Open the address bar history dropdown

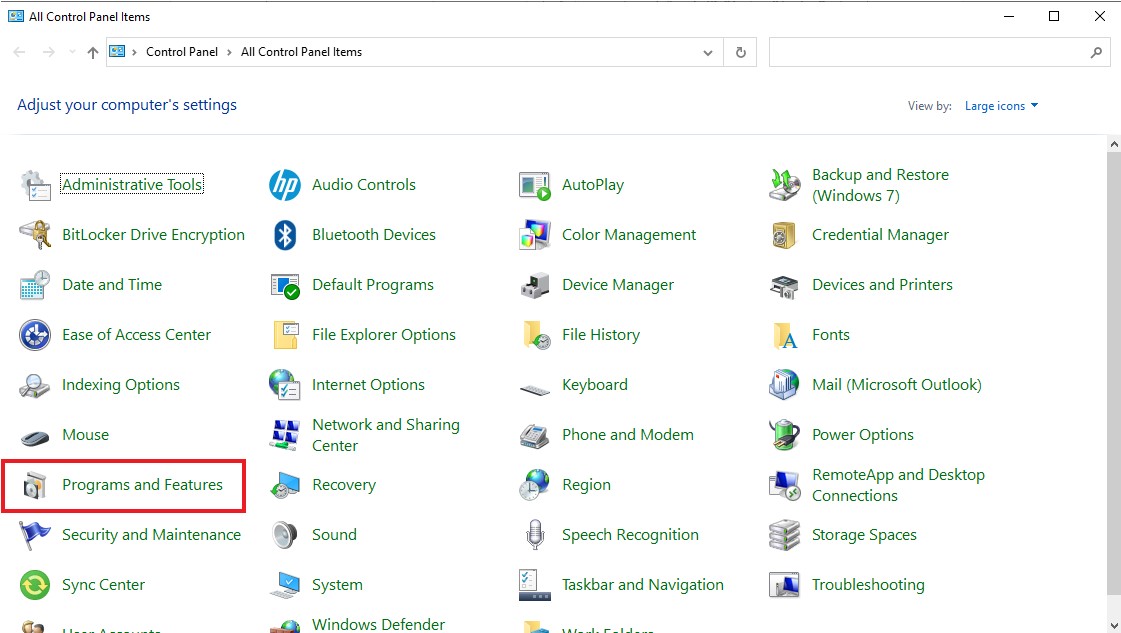(x=708, y=52)
